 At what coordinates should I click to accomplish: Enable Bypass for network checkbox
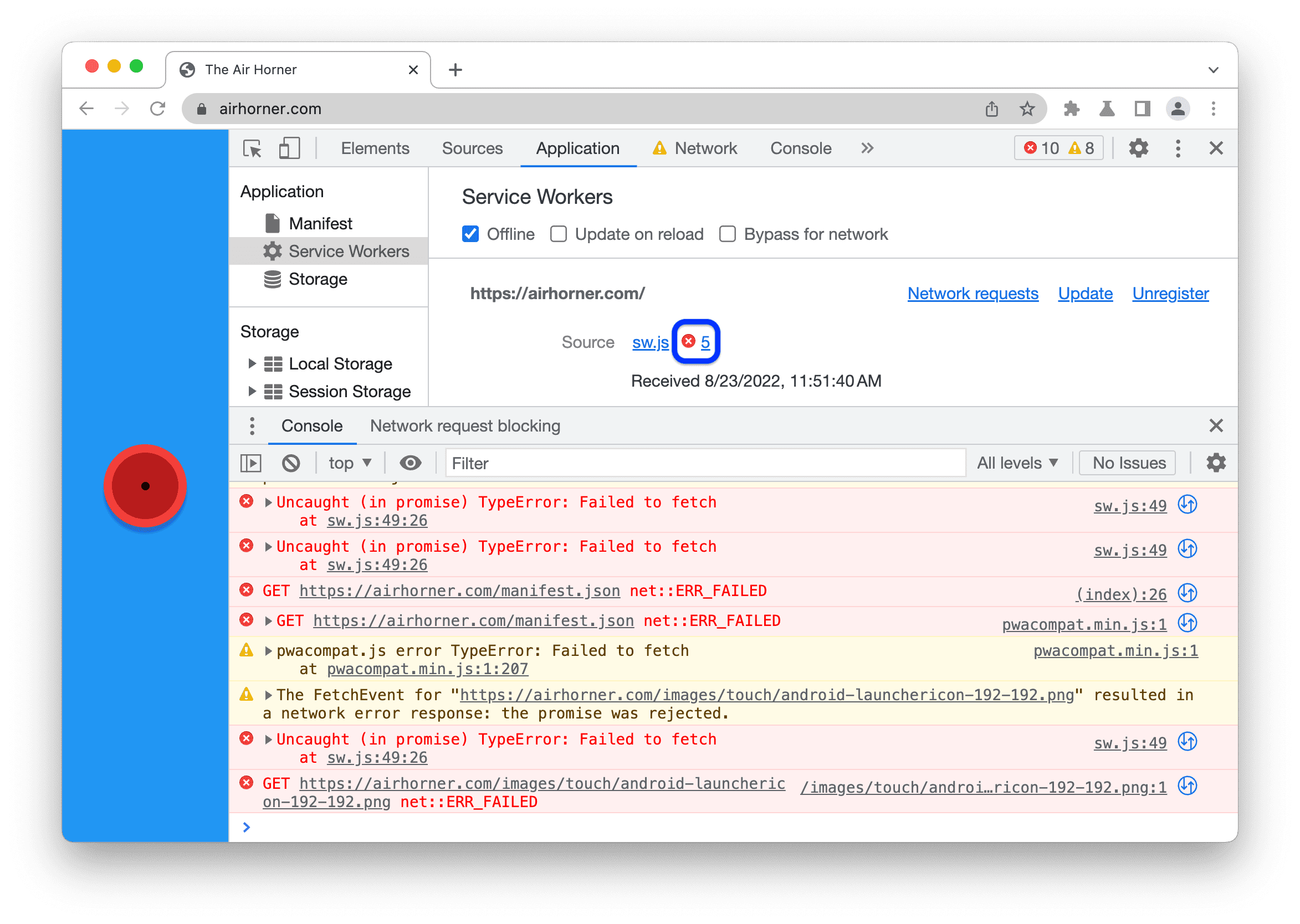click(x=727, y=234)
